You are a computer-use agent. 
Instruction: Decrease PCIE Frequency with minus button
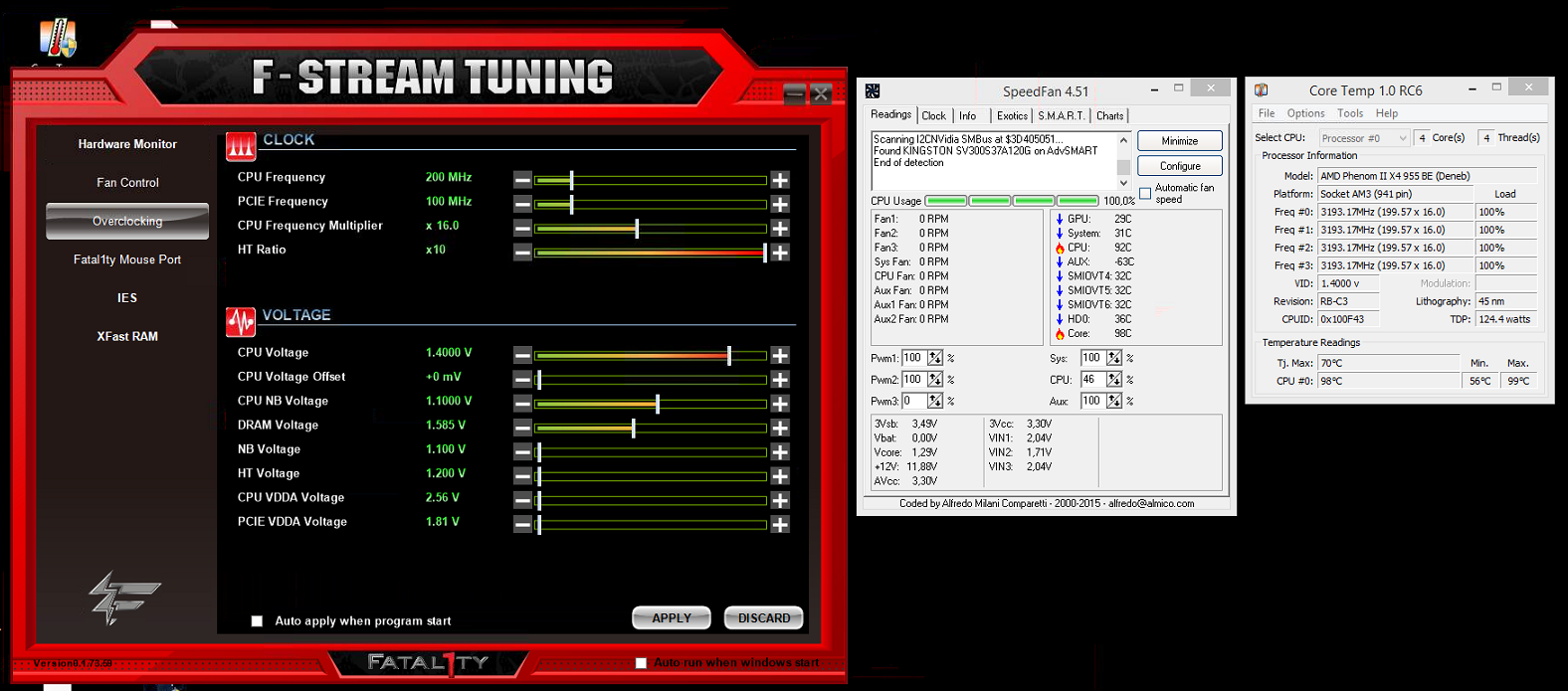click(x=522, y=204)
